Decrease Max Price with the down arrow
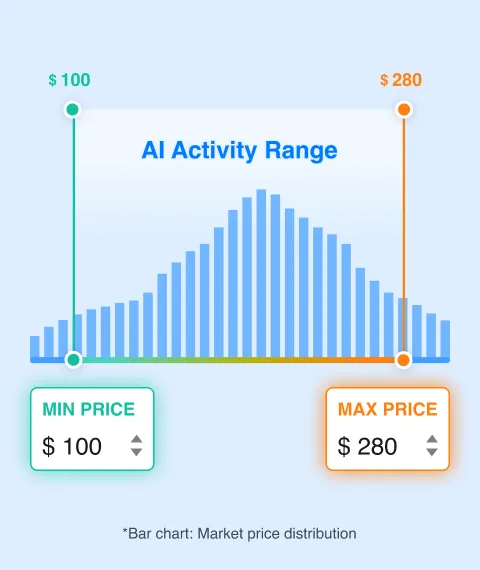The width and height of the screenshot is (480, 570). tap(432, 452)
